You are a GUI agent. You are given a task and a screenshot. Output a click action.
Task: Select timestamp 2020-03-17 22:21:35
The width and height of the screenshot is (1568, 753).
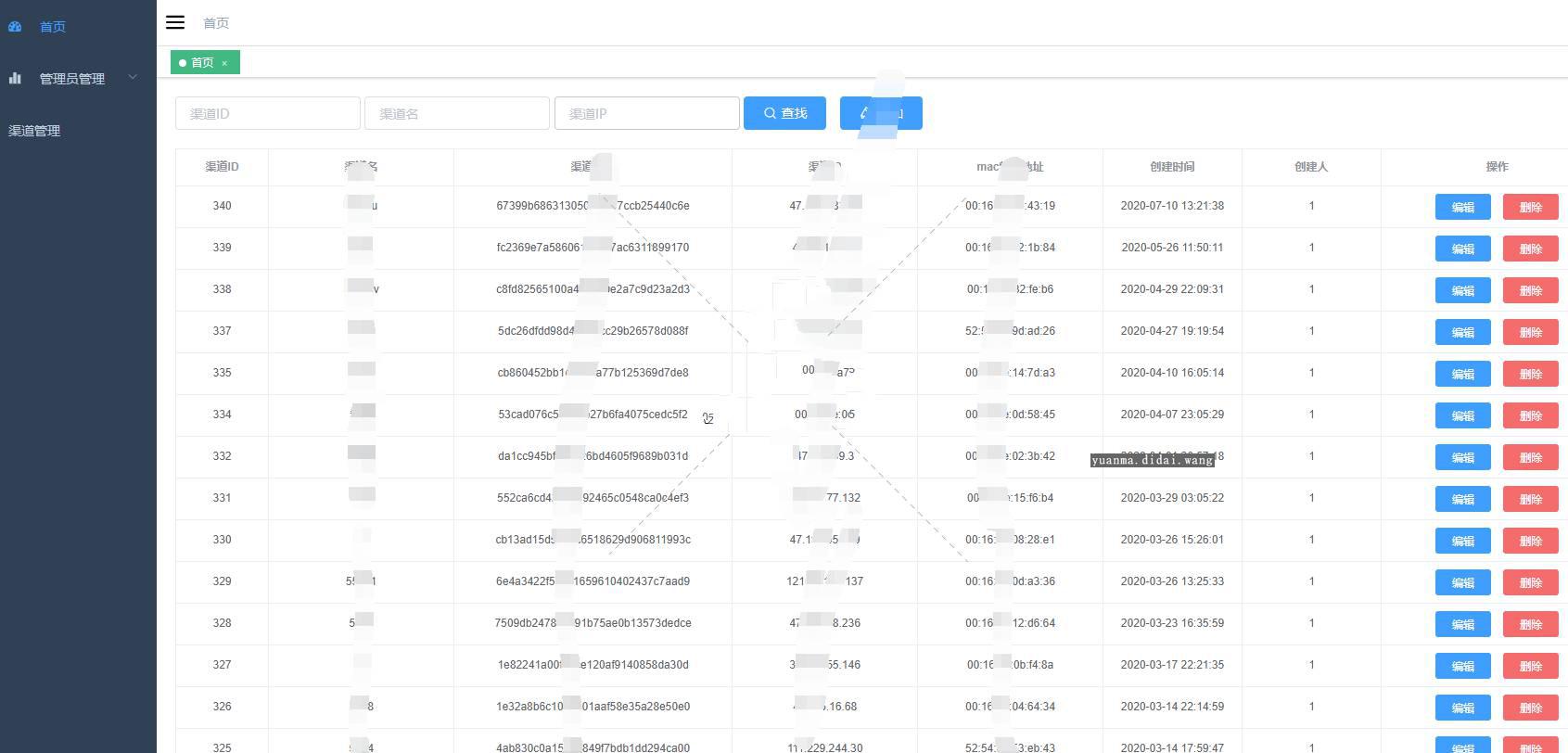(1172, 665)
